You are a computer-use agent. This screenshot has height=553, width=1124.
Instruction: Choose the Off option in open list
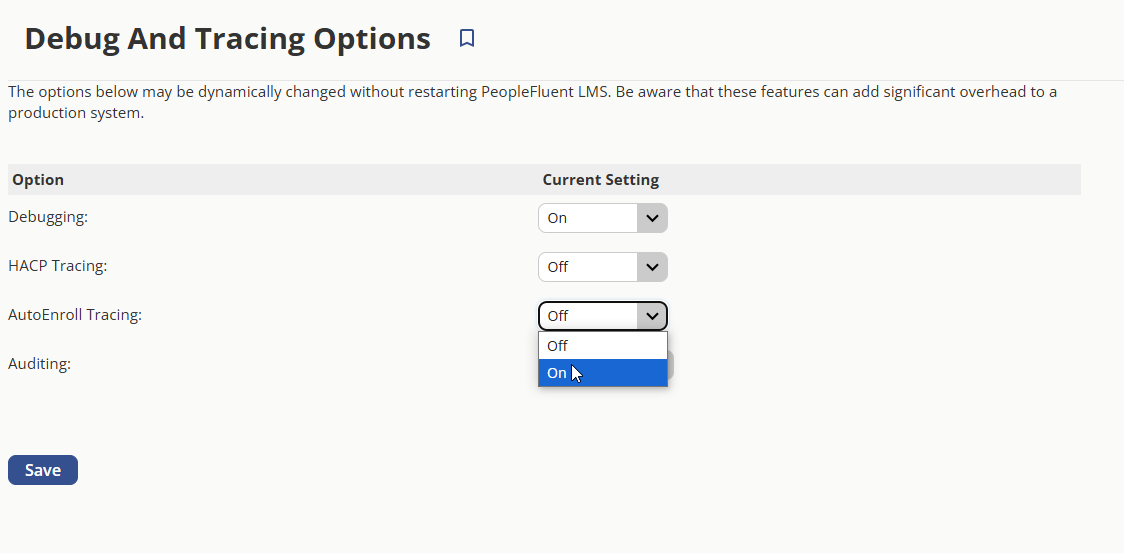pos(603,346)
